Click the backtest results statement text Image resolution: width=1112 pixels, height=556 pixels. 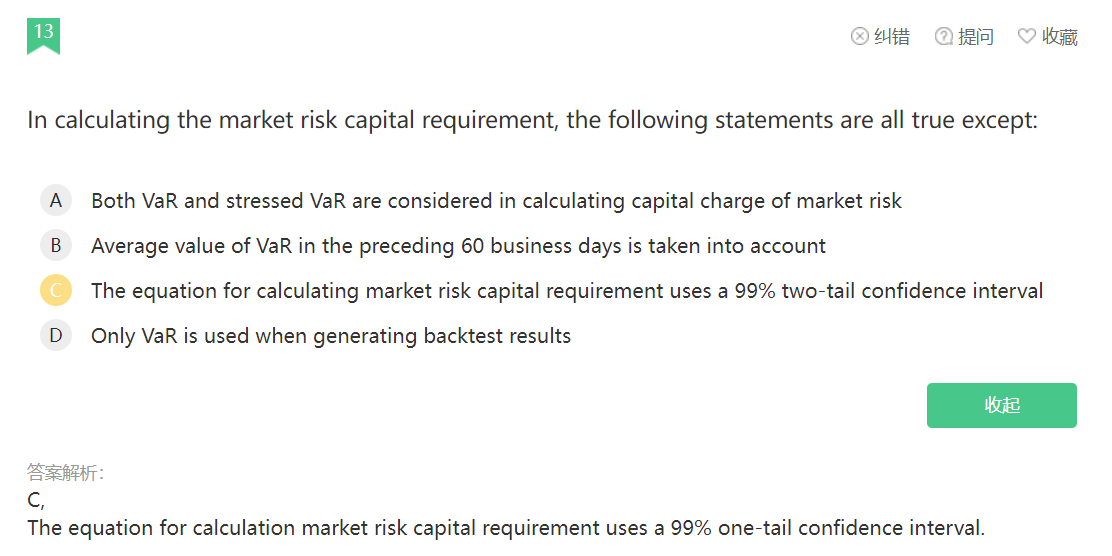click(330, 336)
